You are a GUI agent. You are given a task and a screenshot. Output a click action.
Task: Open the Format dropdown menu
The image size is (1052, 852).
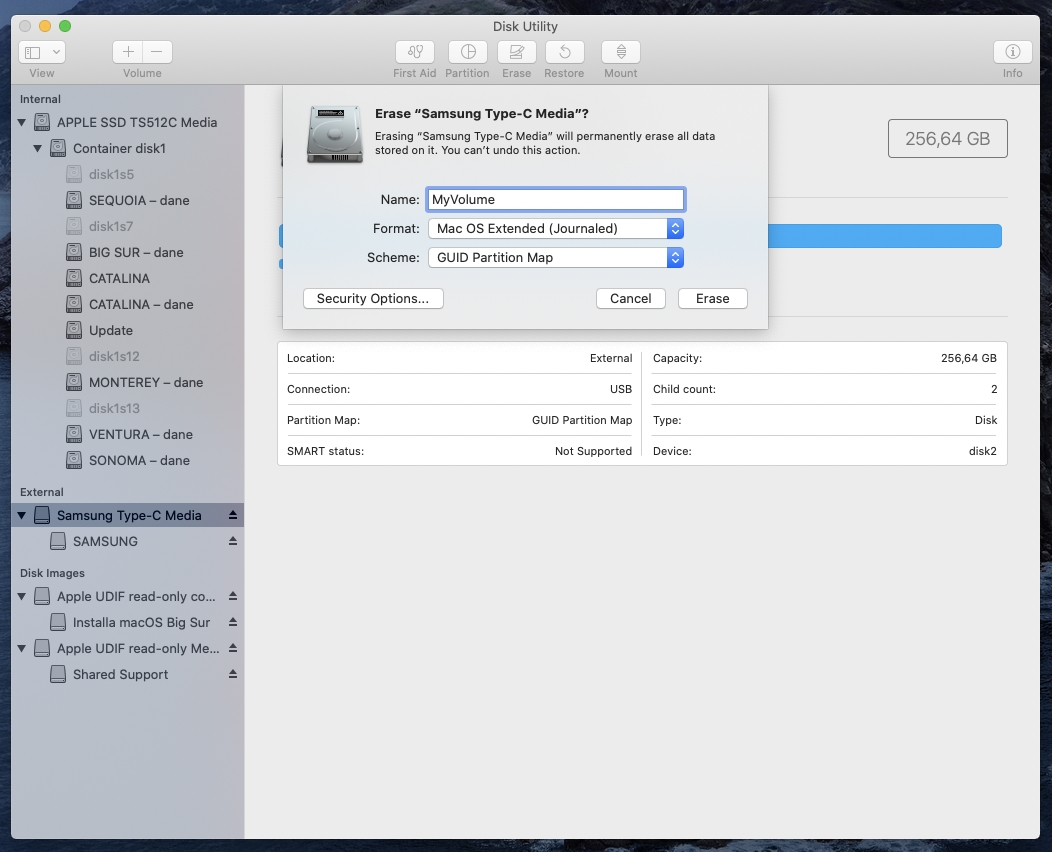click(556, 229)
